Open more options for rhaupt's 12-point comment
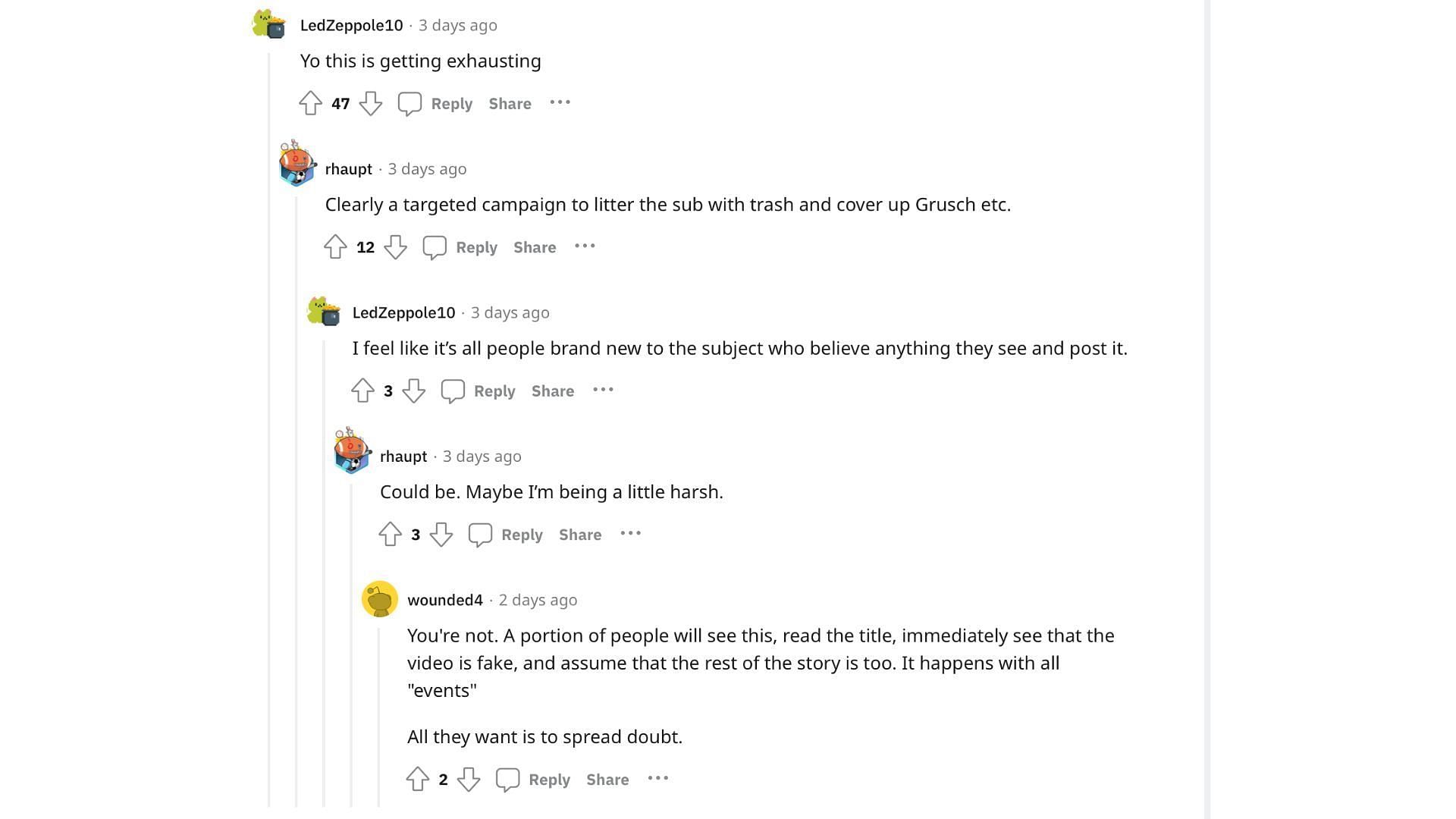The height and width of the screenshot is (819, 1456). 585,246
